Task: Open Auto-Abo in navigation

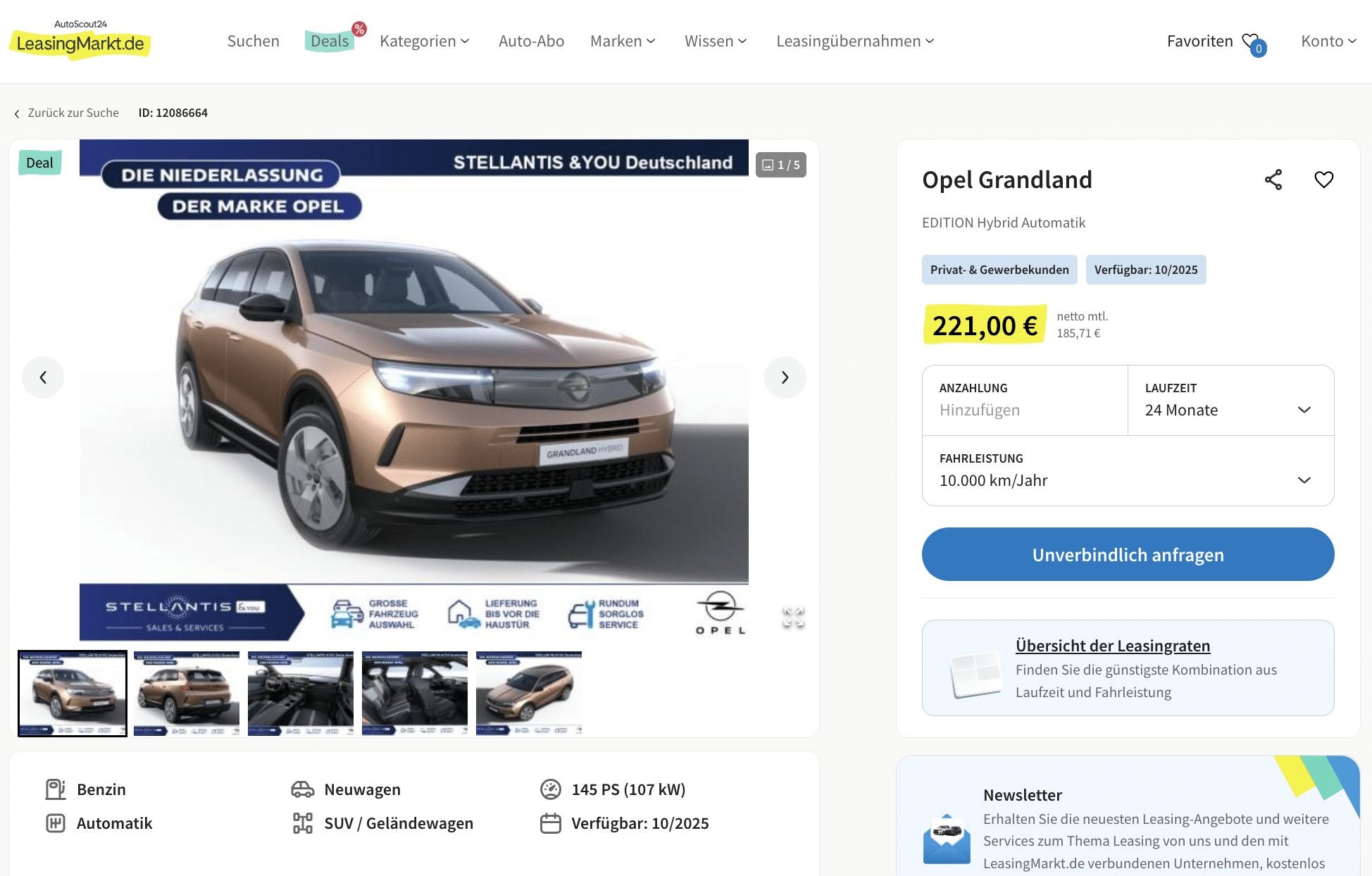Action: (x=531, y=42)
